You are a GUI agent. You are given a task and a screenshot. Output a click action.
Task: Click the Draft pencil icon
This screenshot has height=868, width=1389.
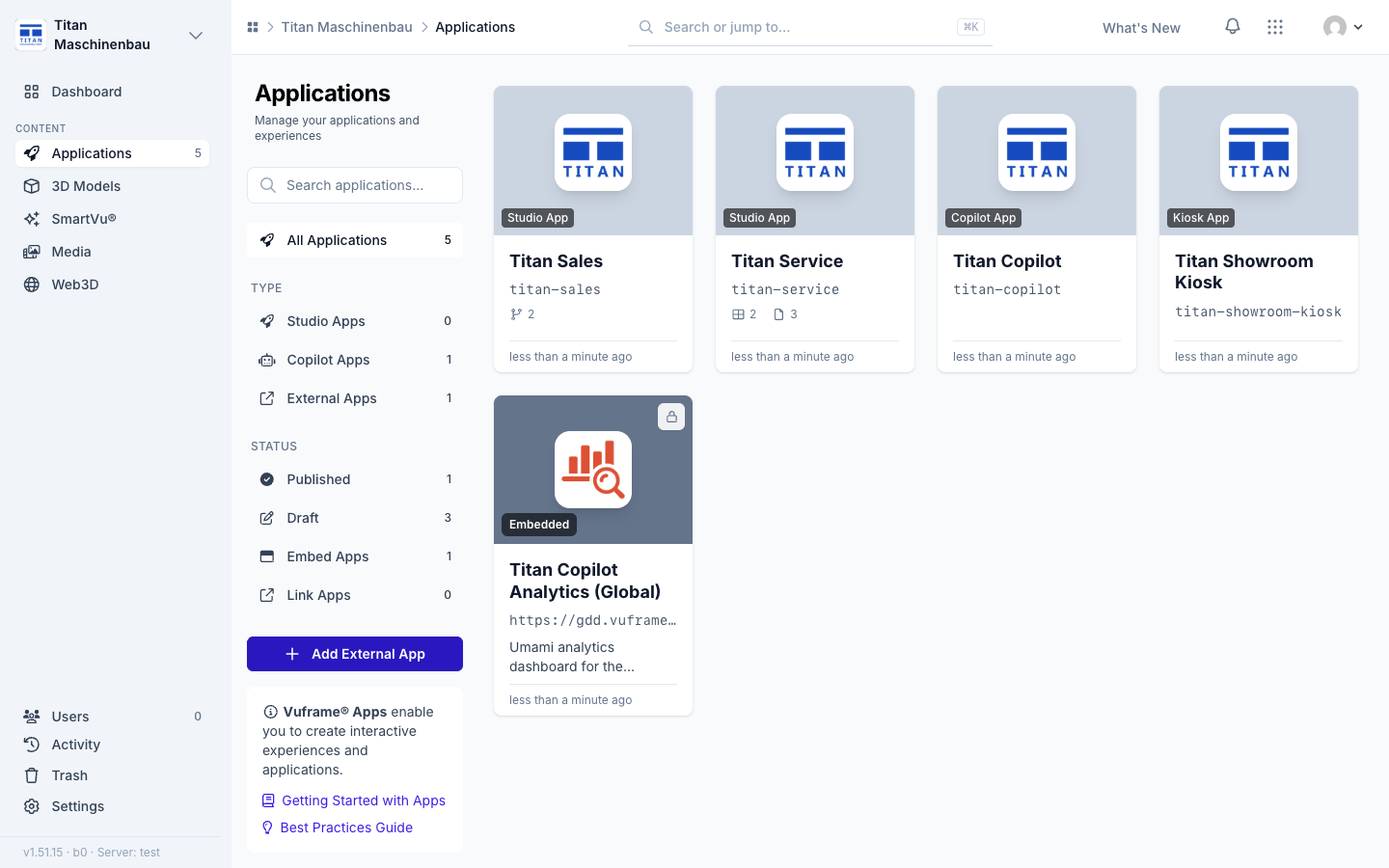[x=267, y=518]
